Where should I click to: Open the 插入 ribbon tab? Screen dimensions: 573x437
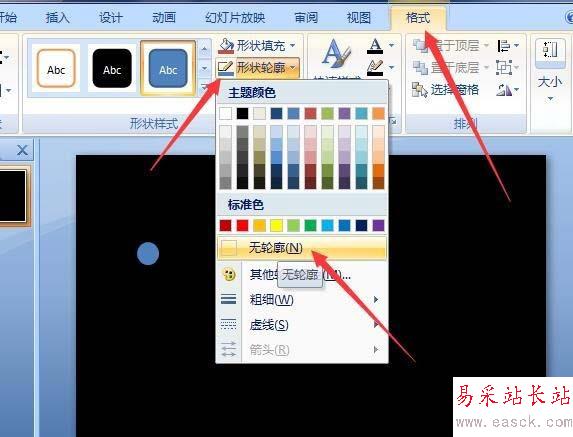click(58, 18)
